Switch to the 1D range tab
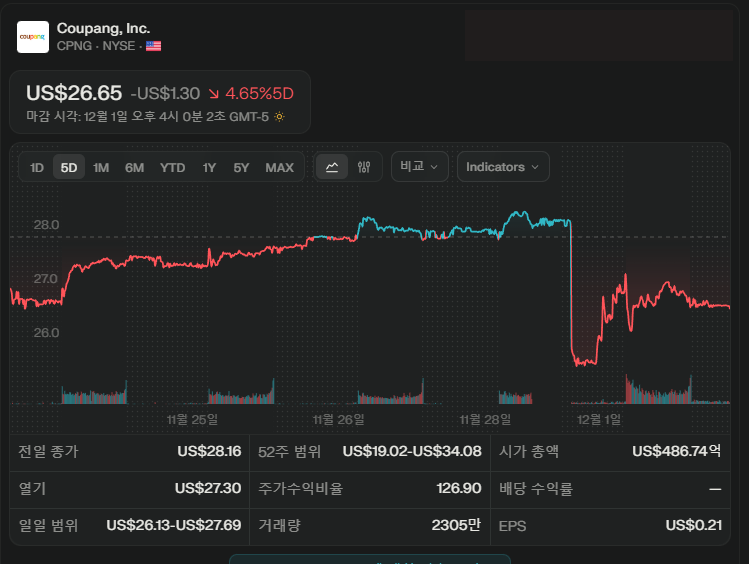 (37, 168)
